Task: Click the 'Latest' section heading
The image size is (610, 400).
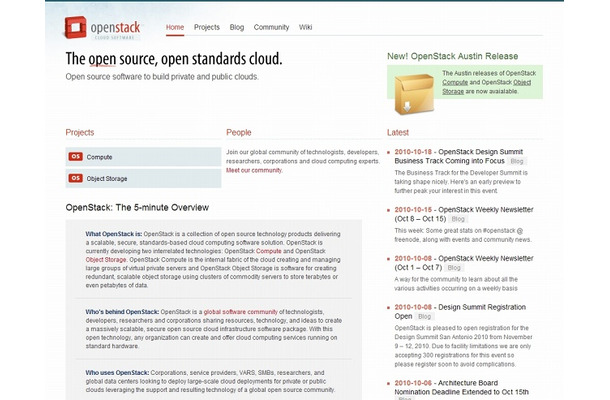Action: 398,132
